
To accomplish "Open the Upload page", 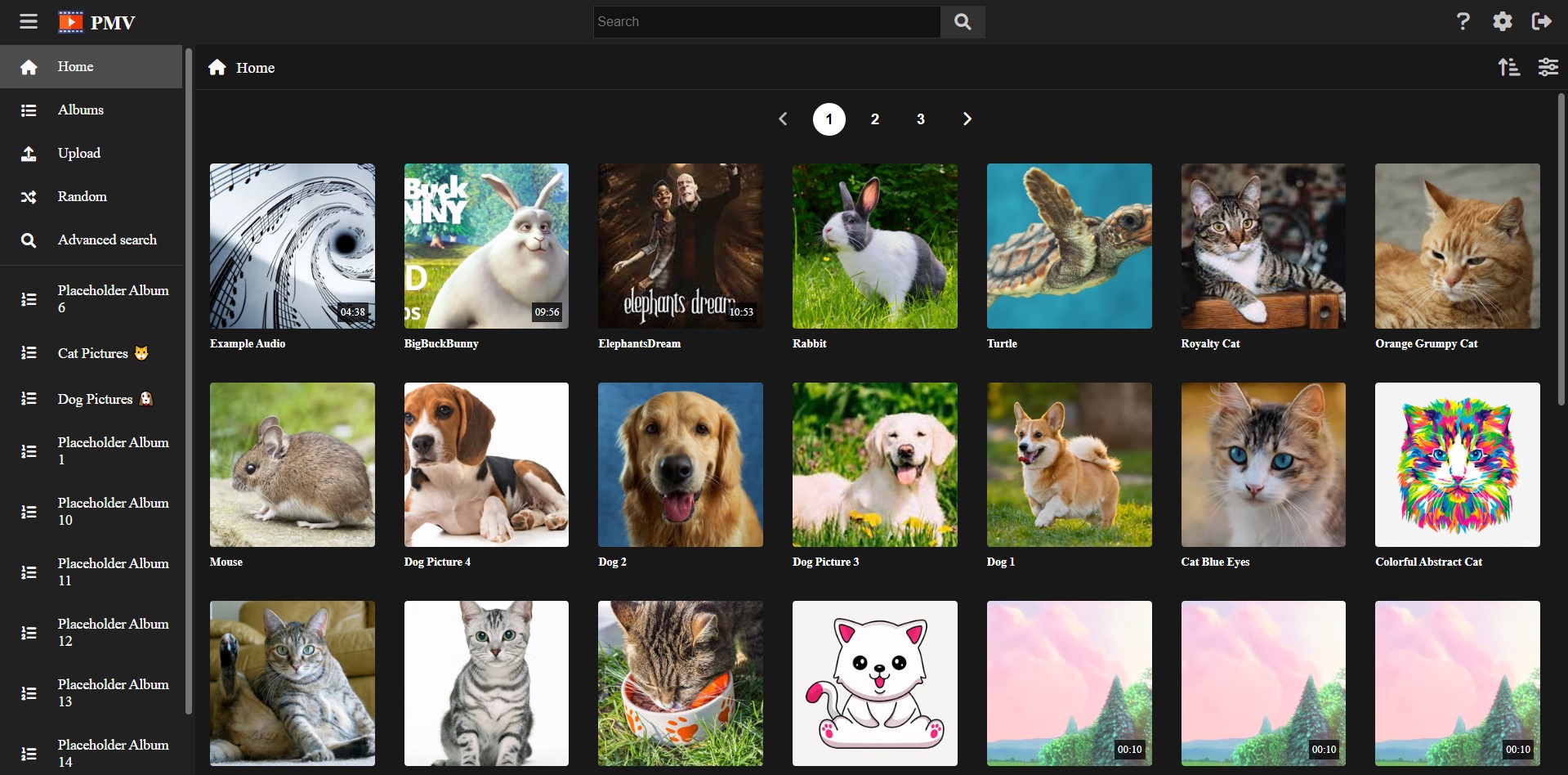I will [91, 153].
